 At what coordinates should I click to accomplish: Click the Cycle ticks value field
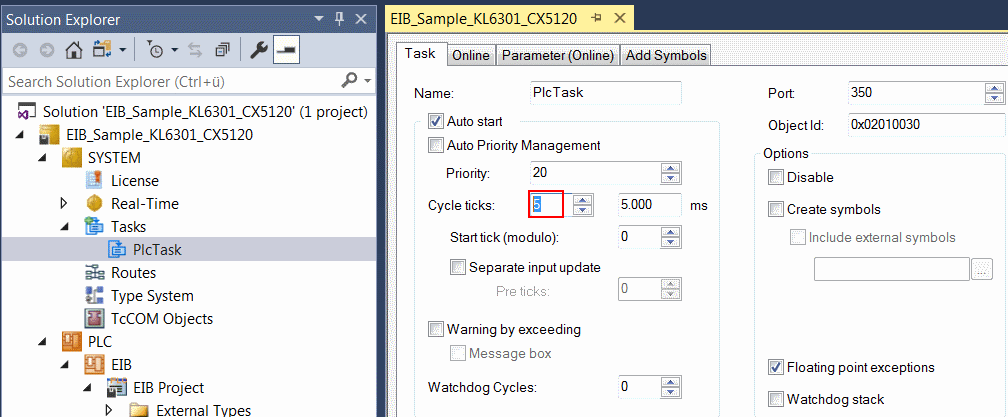pyautogui.click(x=550, y=204)
